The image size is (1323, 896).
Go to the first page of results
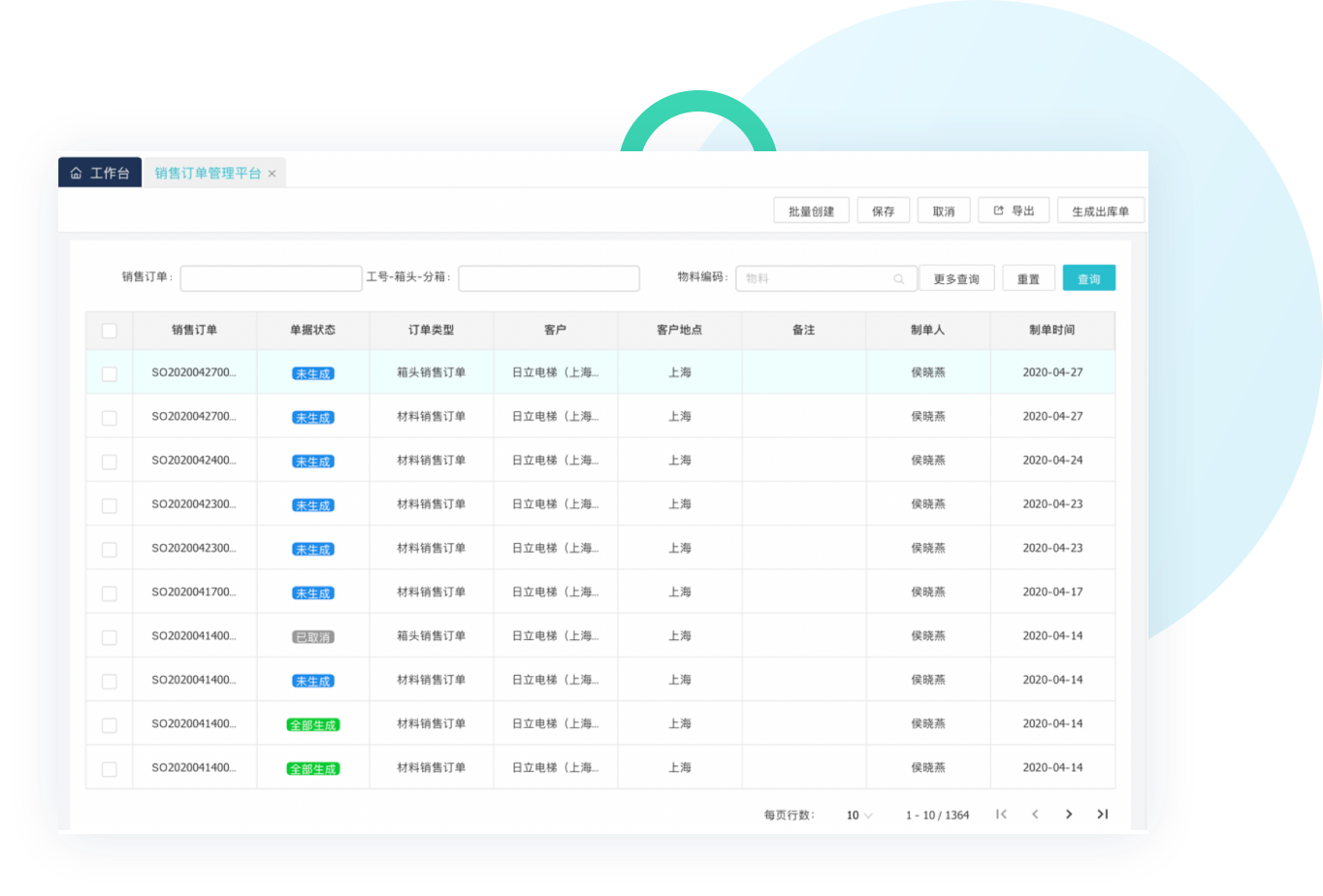[x=1001, y=815]
